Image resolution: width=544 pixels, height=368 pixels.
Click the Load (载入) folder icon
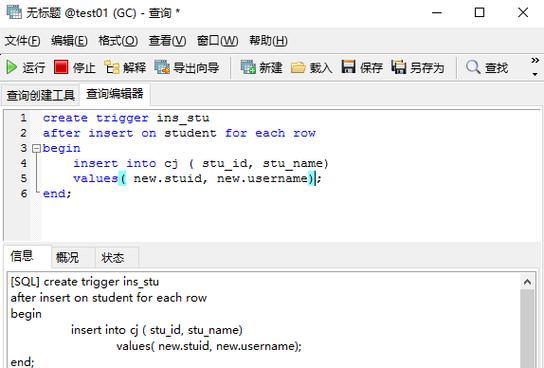(298, 68)
